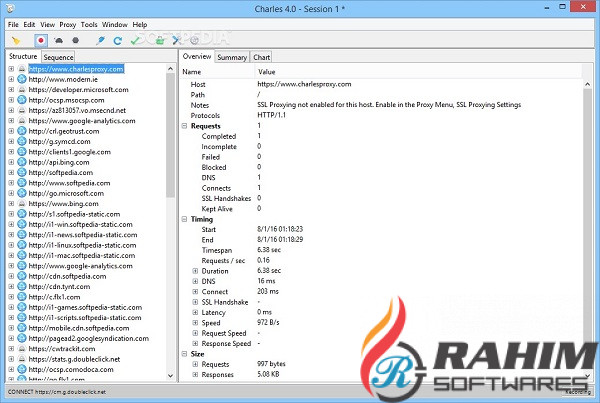
Task: Expand the Latency row
Action: point(195,312)
